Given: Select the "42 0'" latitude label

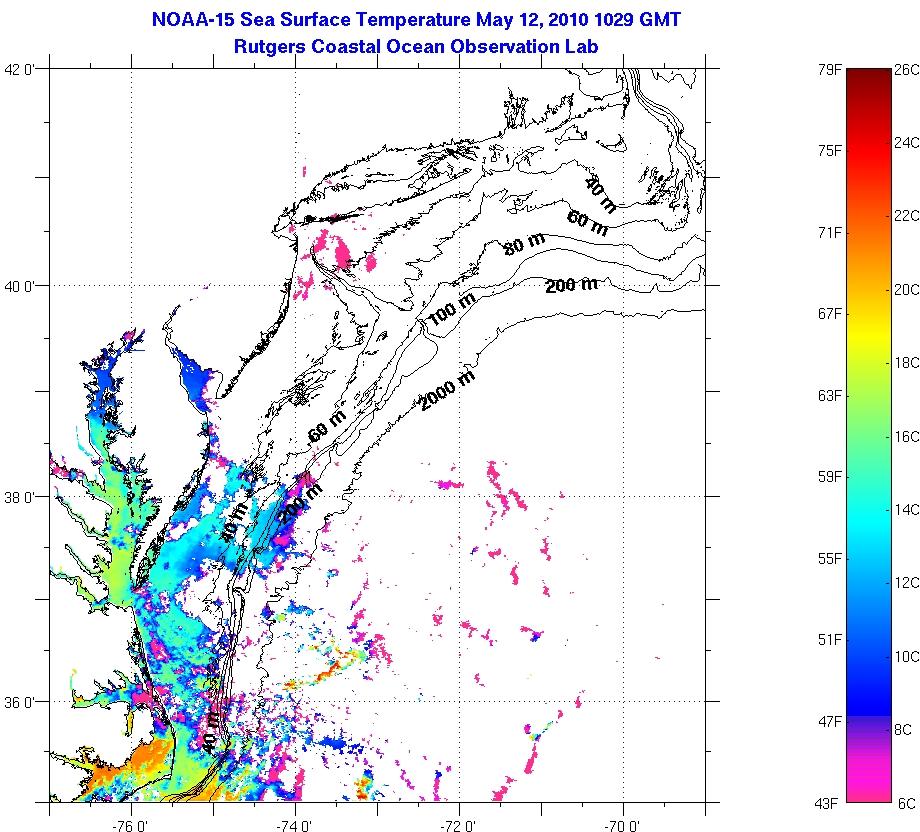Looking at the screenshot, I should point(20,70).
